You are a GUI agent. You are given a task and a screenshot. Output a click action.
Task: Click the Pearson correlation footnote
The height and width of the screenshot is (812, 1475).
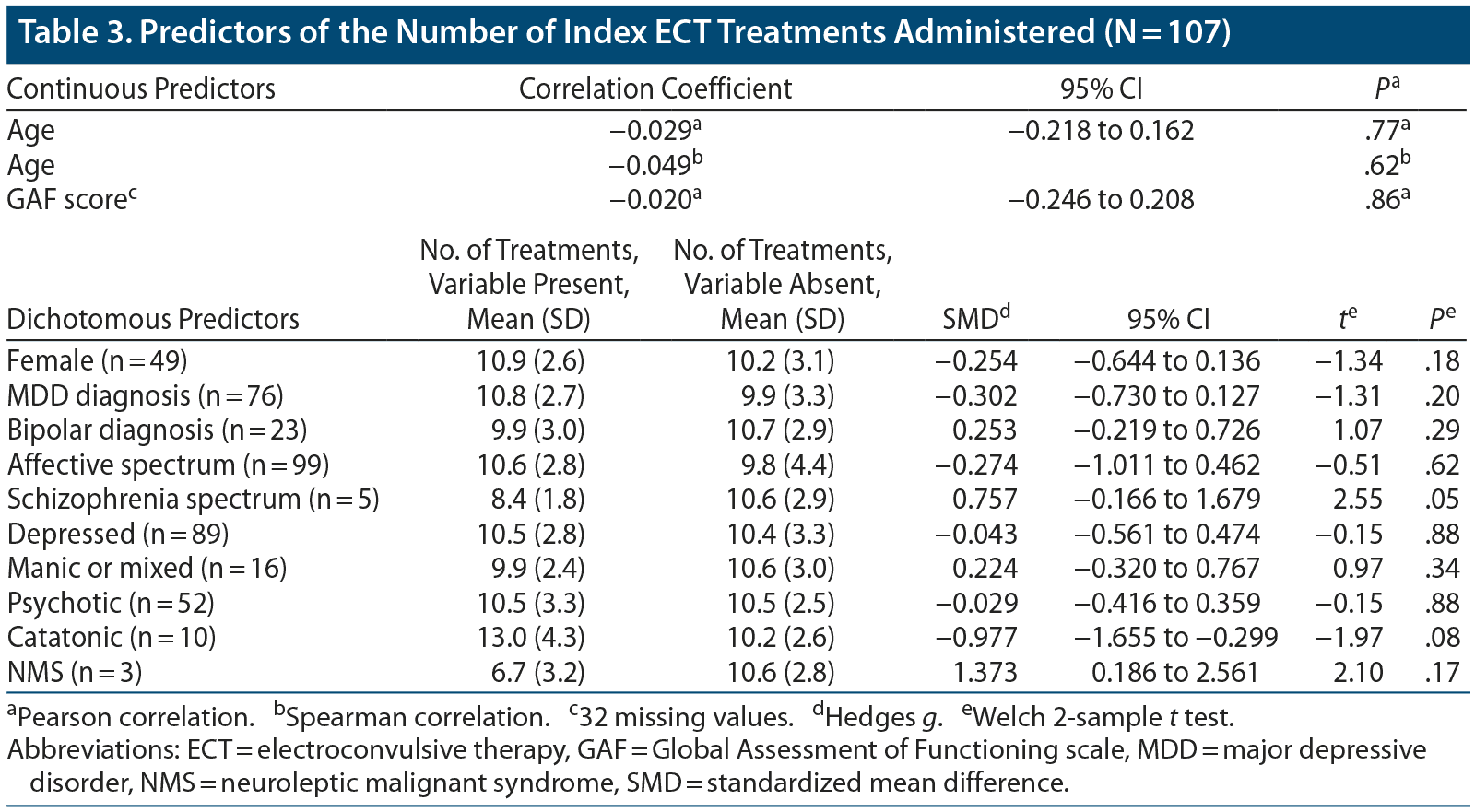coord(131,717)
